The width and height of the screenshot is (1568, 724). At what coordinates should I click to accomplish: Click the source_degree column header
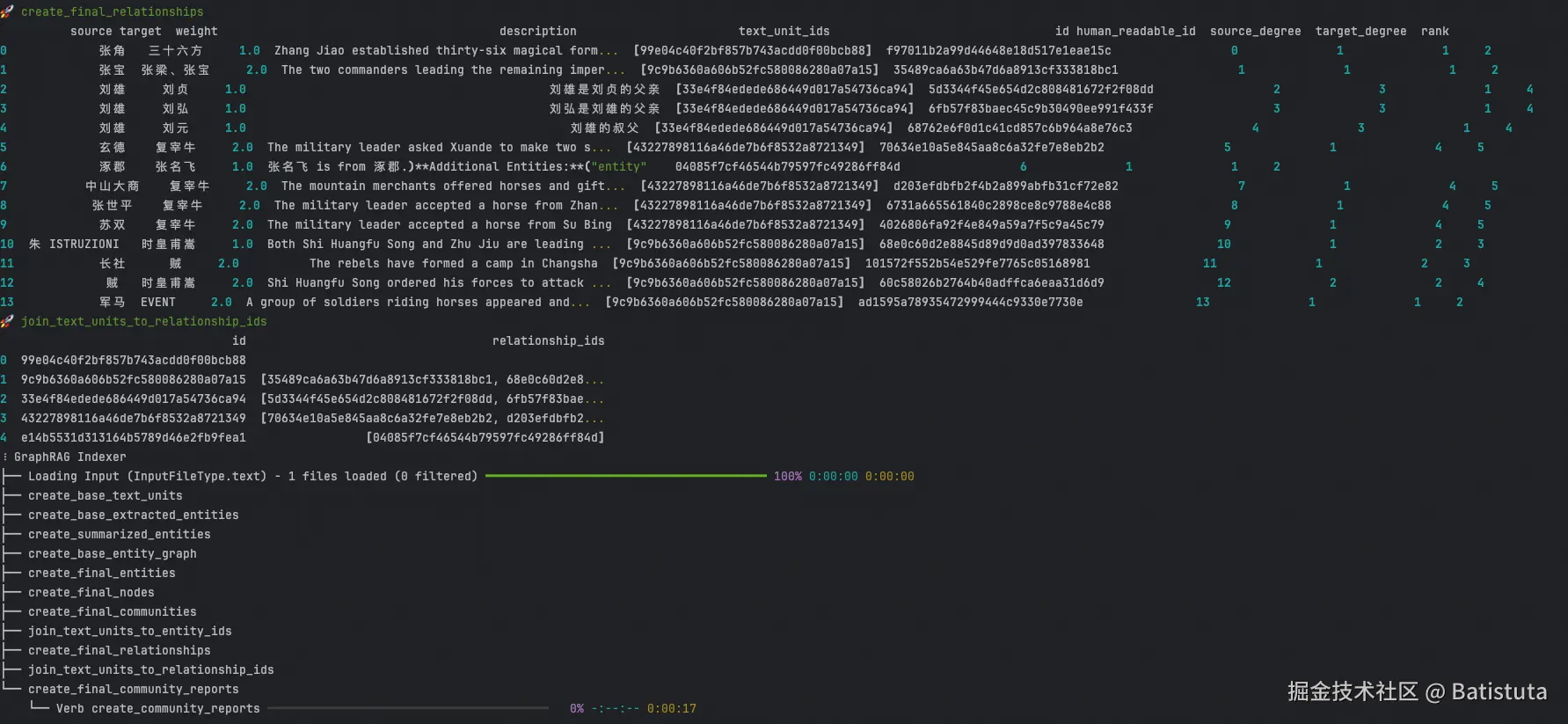tap(1256, 31)
